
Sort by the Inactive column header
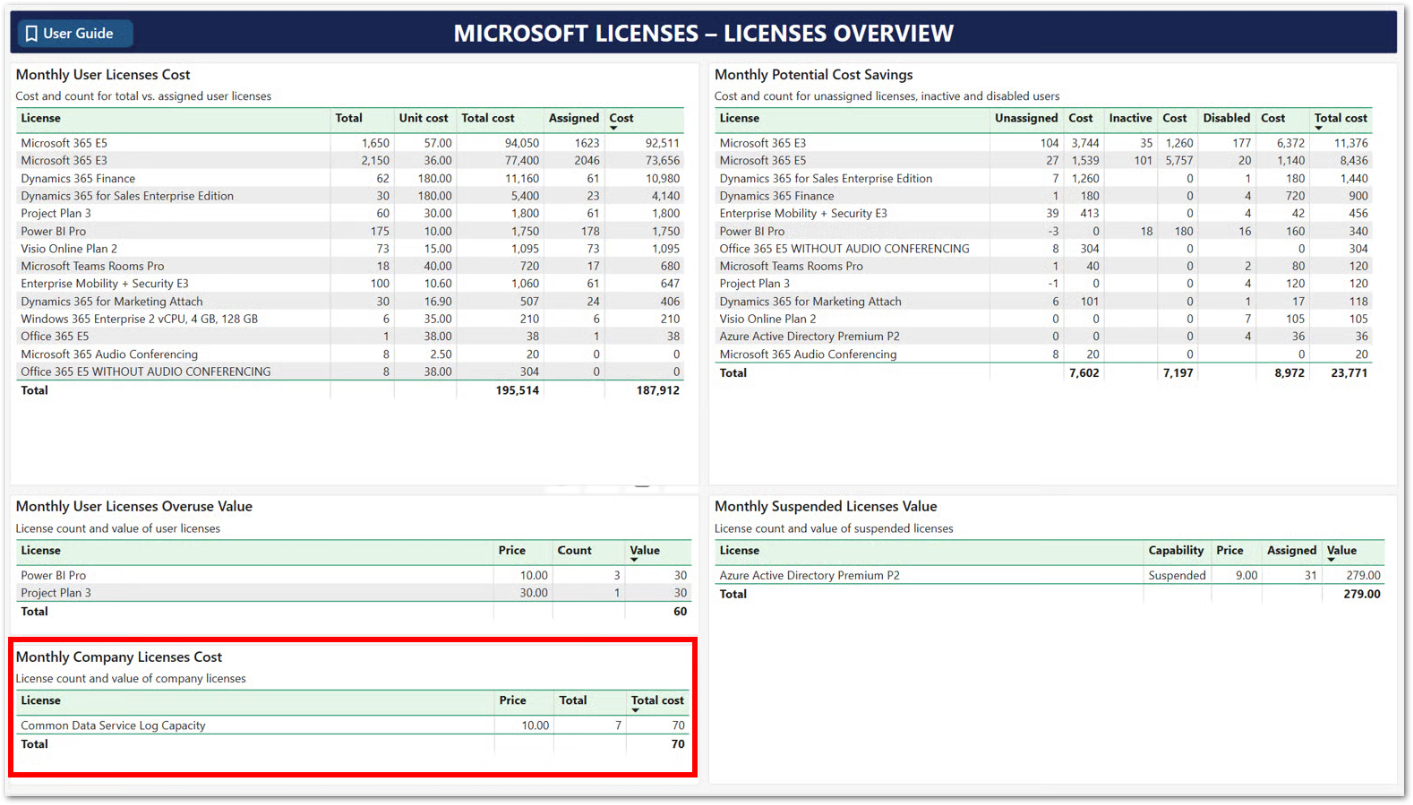1130,118
